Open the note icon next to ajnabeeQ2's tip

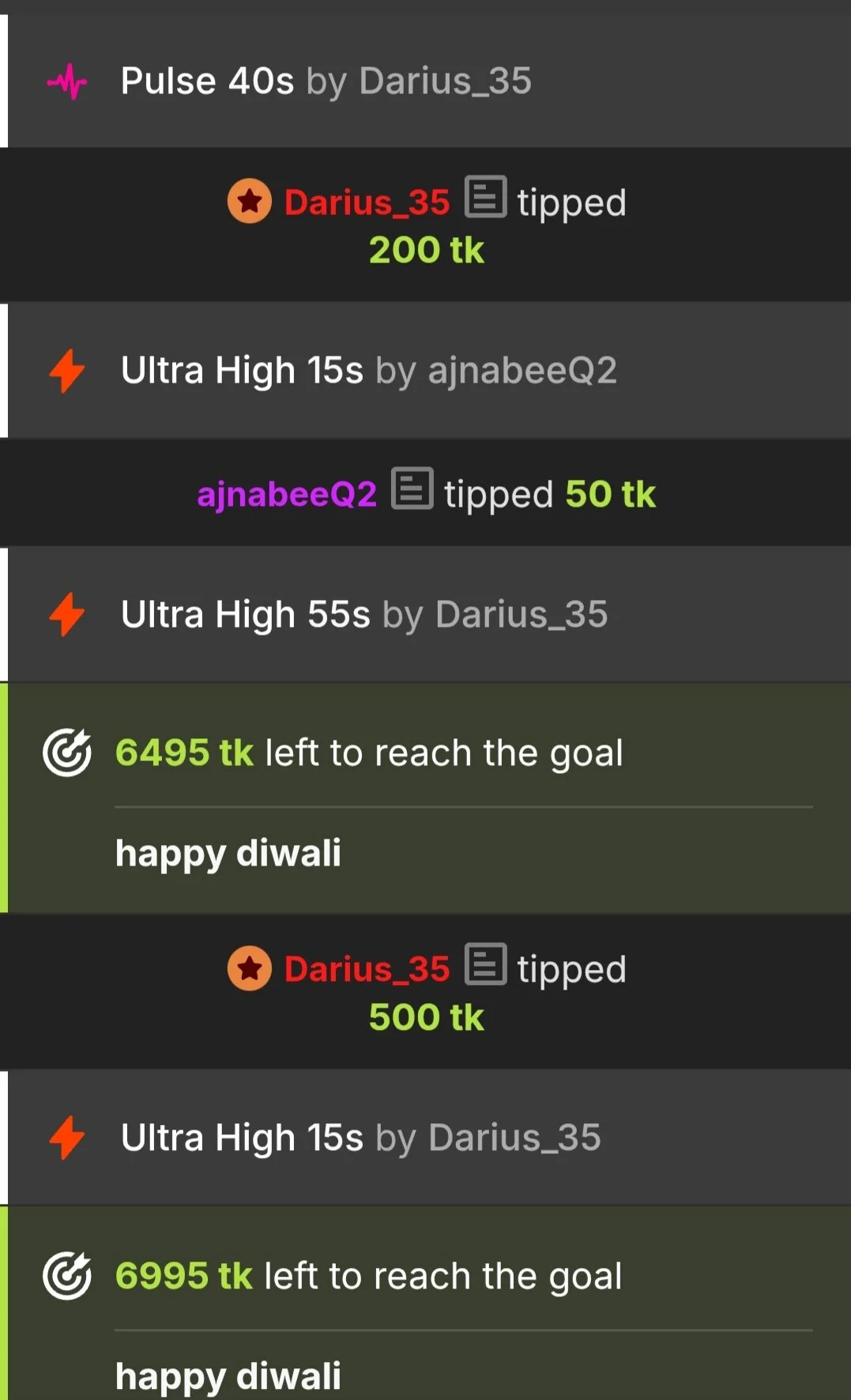coord(412,489)
